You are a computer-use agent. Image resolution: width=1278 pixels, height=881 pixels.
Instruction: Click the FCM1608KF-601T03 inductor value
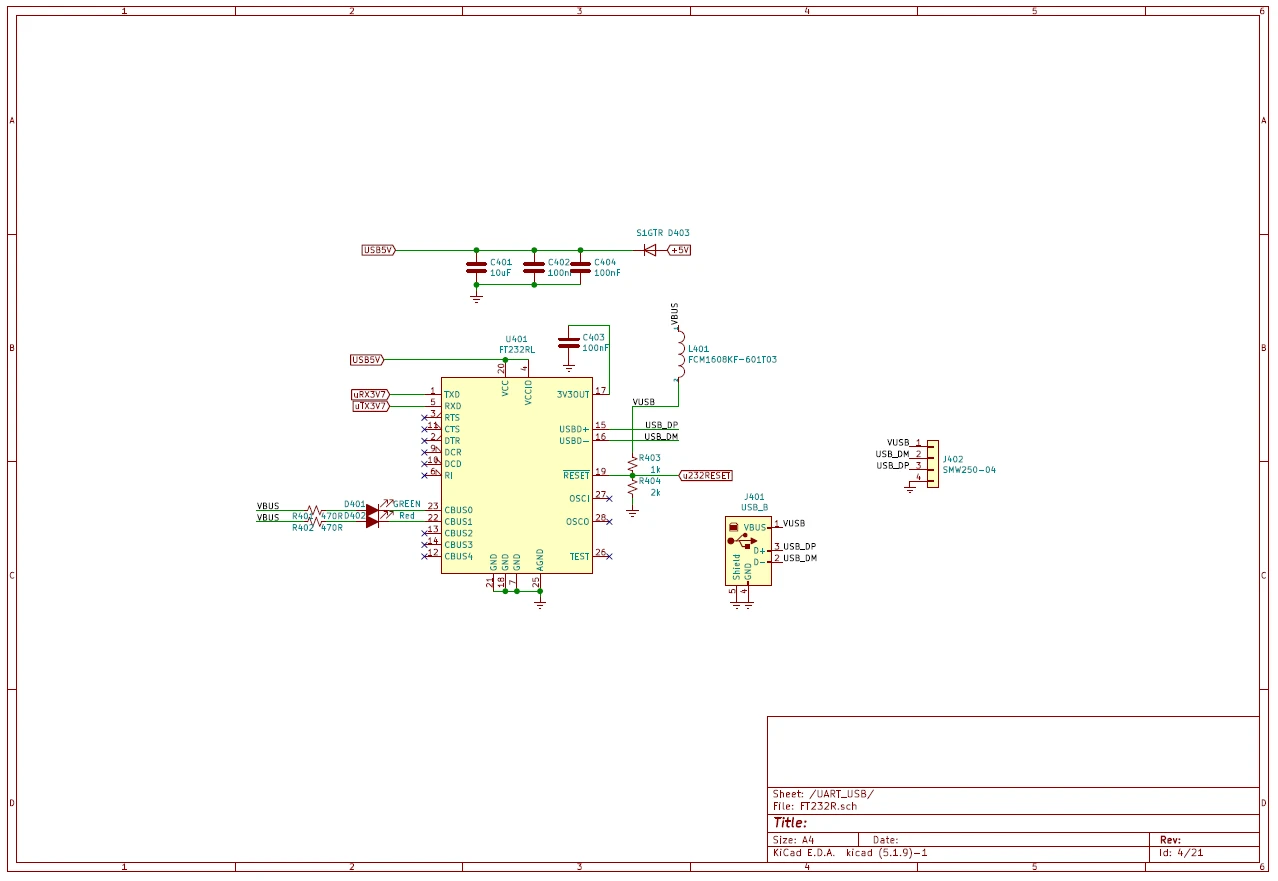[732, 359]
